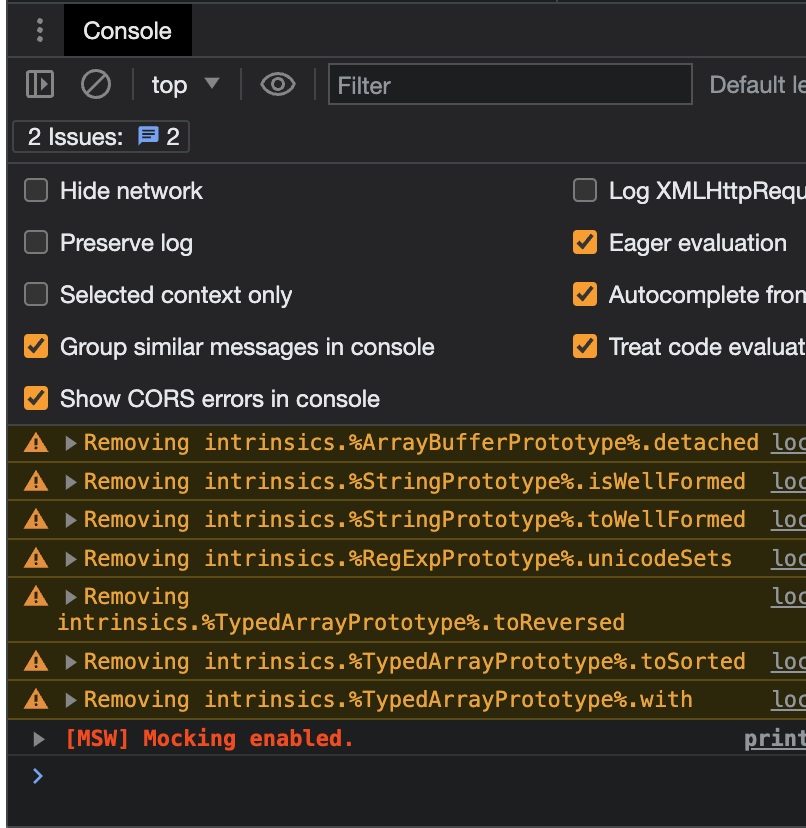The width and height of the screenshot is (806, 828).
Task: Toggle the console sidebar panel icon
Action: tap(40, 85)
